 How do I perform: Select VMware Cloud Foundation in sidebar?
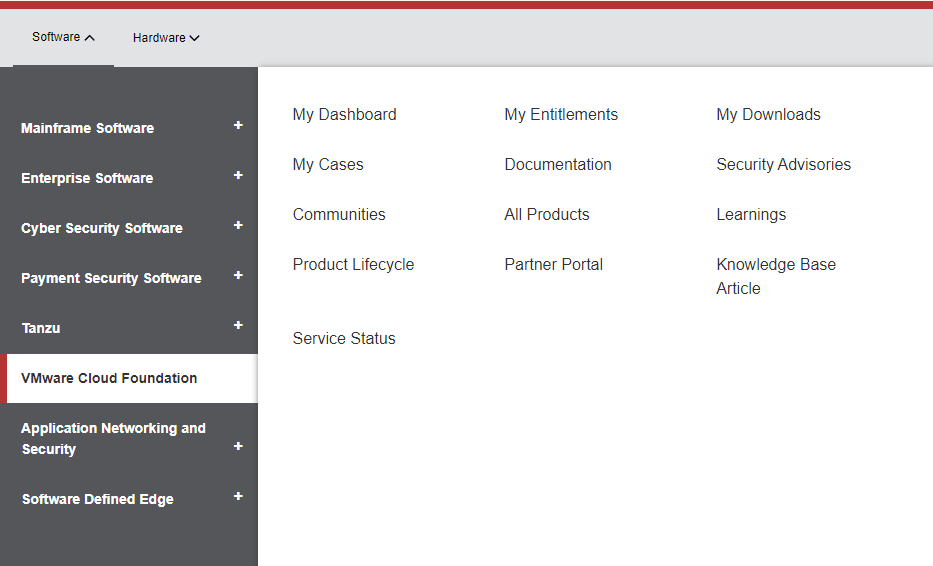pyautogui.click(x=109, y=378)
